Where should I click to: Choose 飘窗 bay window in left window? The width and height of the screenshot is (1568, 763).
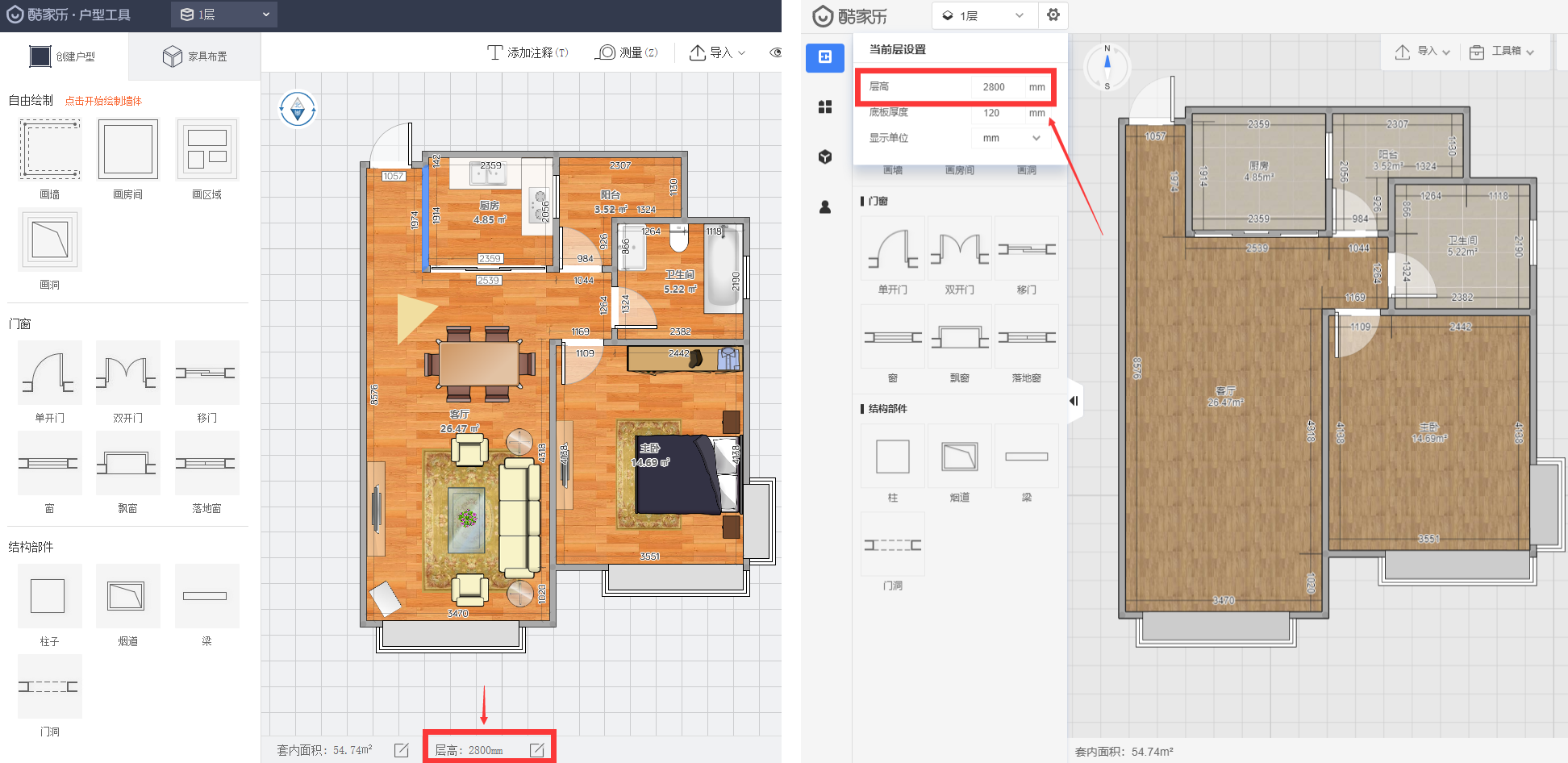coord(128,463)
